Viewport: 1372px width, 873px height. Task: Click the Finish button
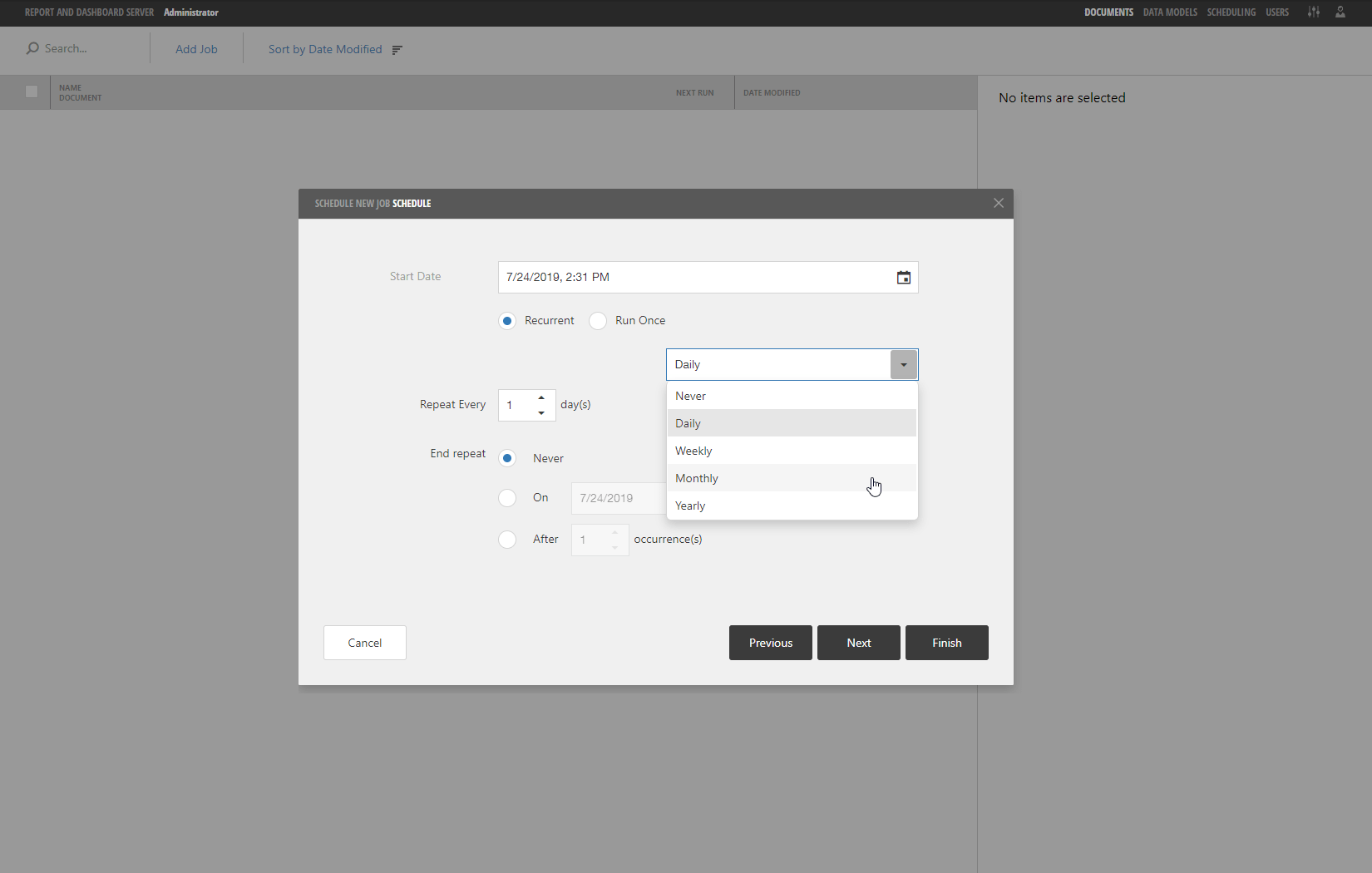tap(946, 642)
